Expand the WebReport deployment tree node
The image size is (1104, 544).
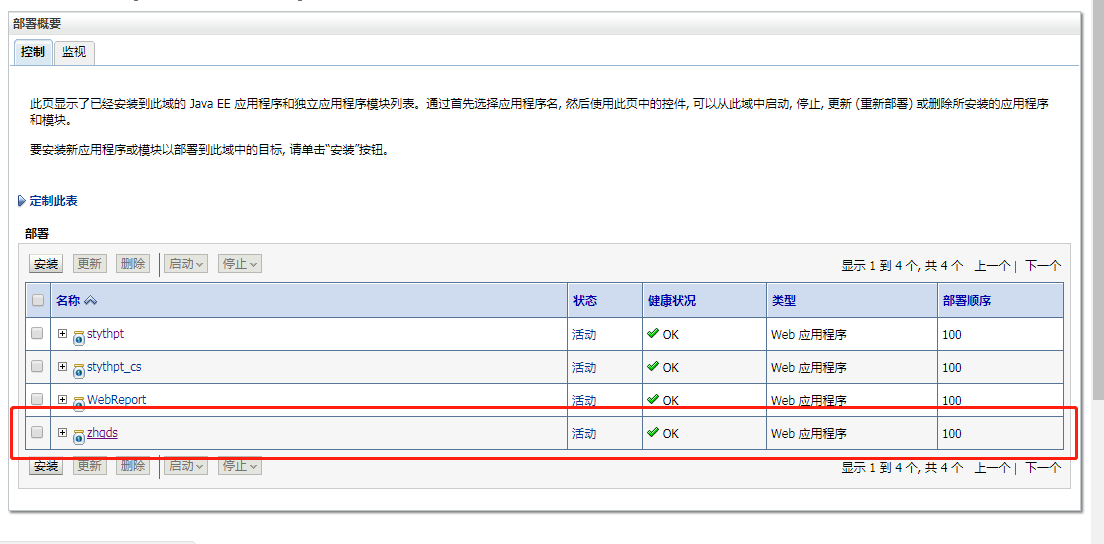(62, 400)
